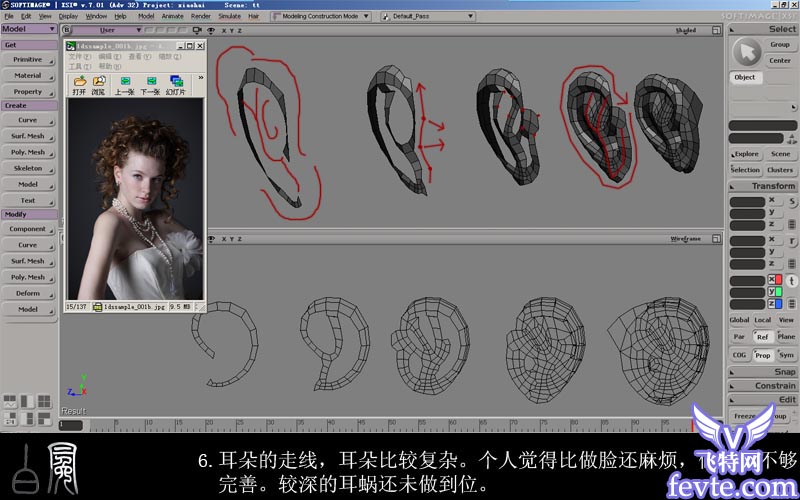The height and width of the screenshot is (500, 800).
Task: Click the scale X value field
Action: [747, 202]
